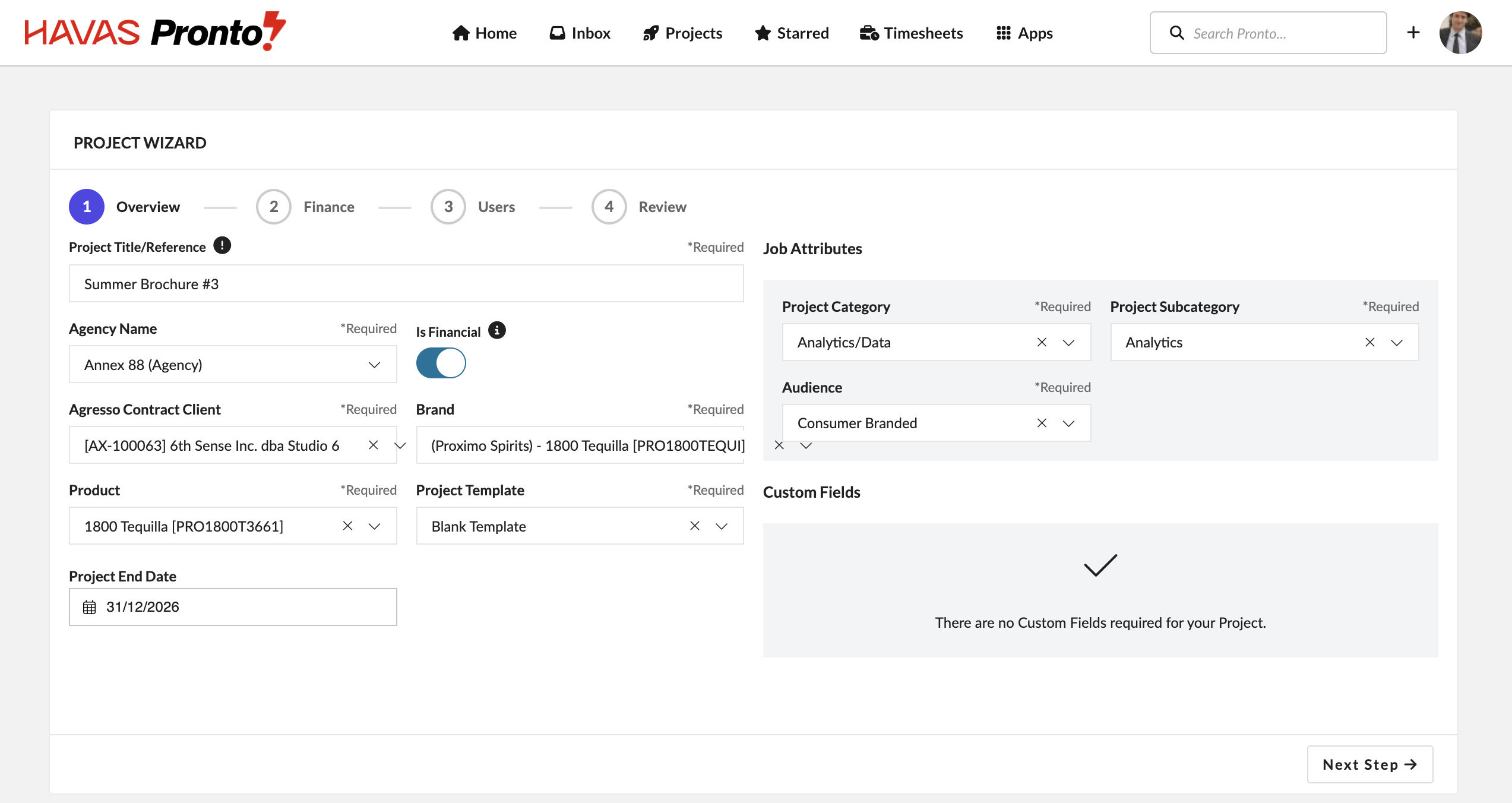This screenshot has width=1512, height=803.
Task: Toggle the Is Financial switch
Action: pyautogui.click(x=441, y=363)
